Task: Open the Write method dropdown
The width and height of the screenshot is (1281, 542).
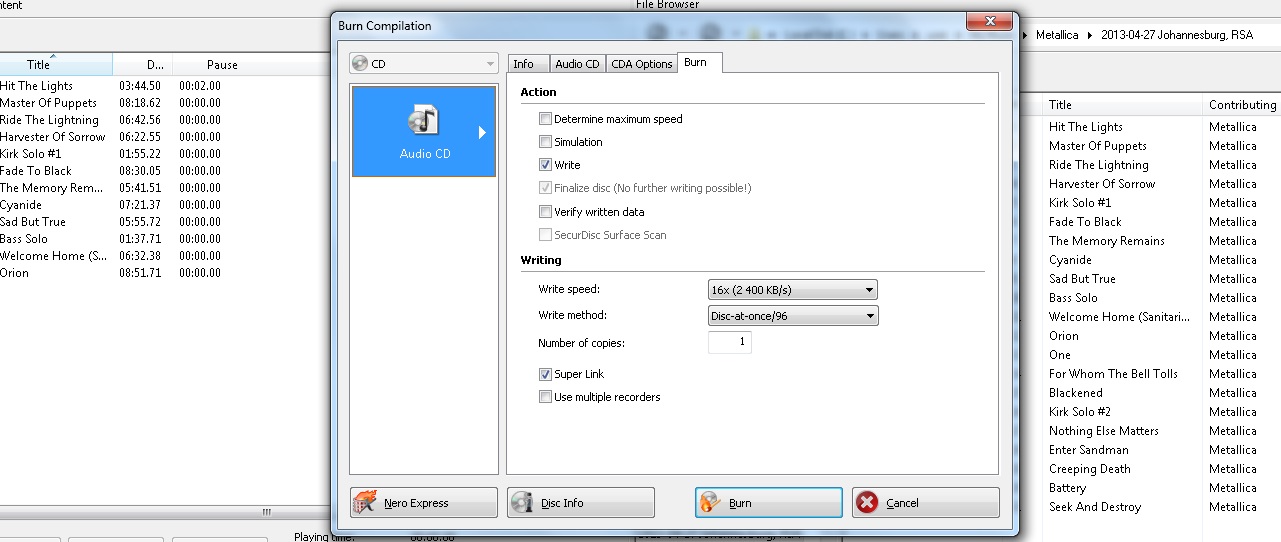Action: tap(793, 316)
